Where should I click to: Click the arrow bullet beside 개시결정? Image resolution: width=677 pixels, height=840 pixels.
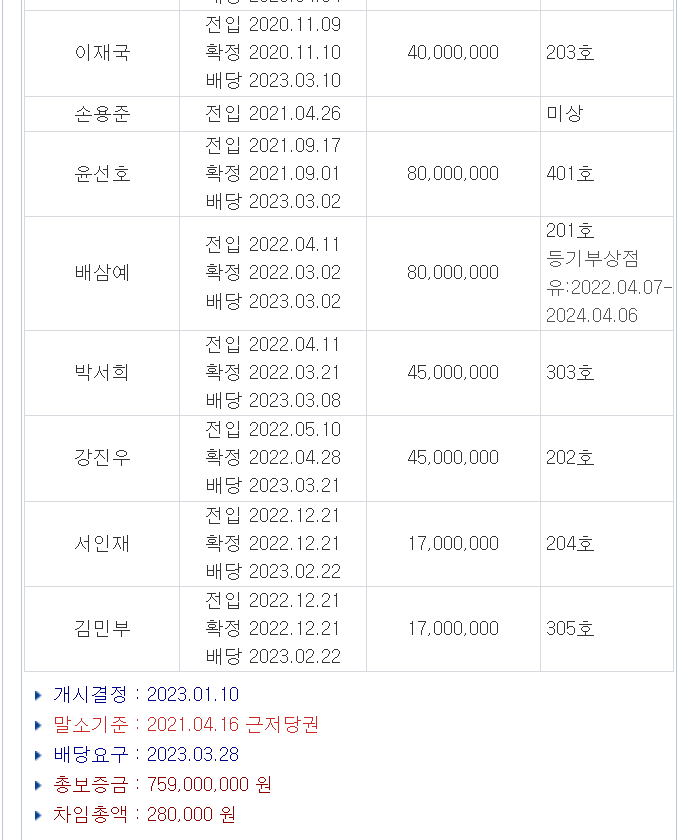pos(38,695)
